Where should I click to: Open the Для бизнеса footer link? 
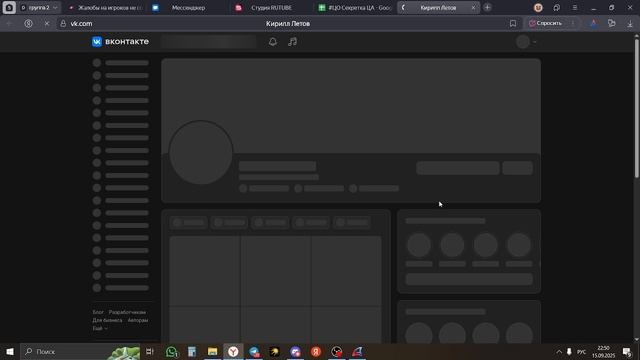click(x=107, y=320)
